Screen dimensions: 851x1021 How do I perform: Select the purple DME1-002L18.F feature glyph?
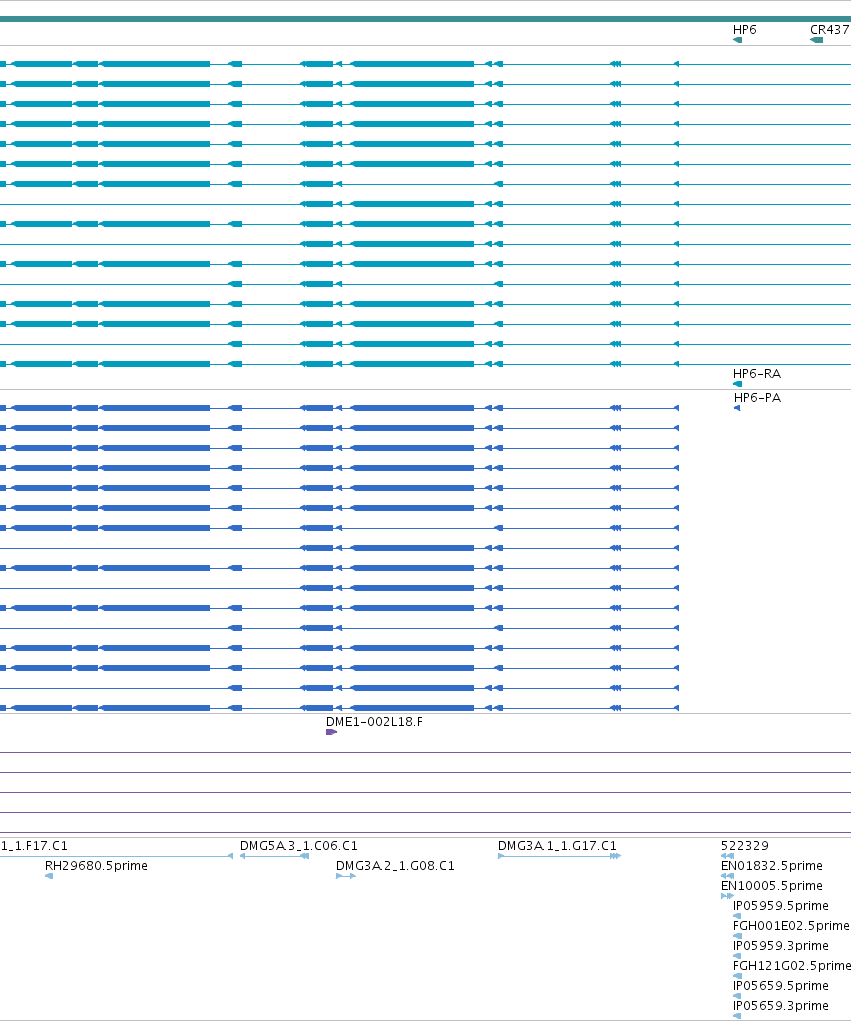point(331,732)
